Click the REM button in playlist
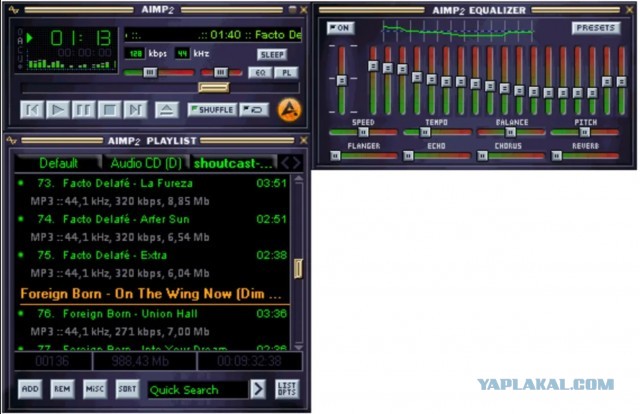Image resolution: width=640 pixels, height=414 pixels. click(62, 389)
